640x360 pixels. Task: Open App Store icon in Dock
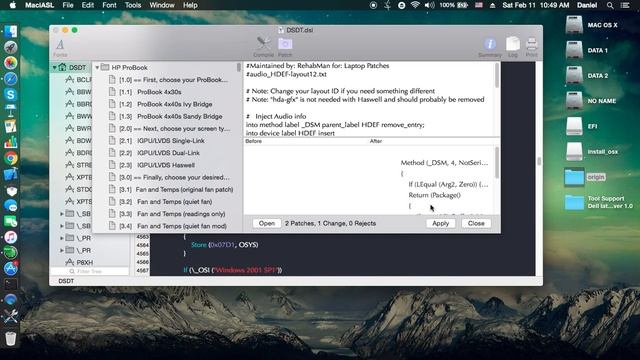[x=11, y=268]
